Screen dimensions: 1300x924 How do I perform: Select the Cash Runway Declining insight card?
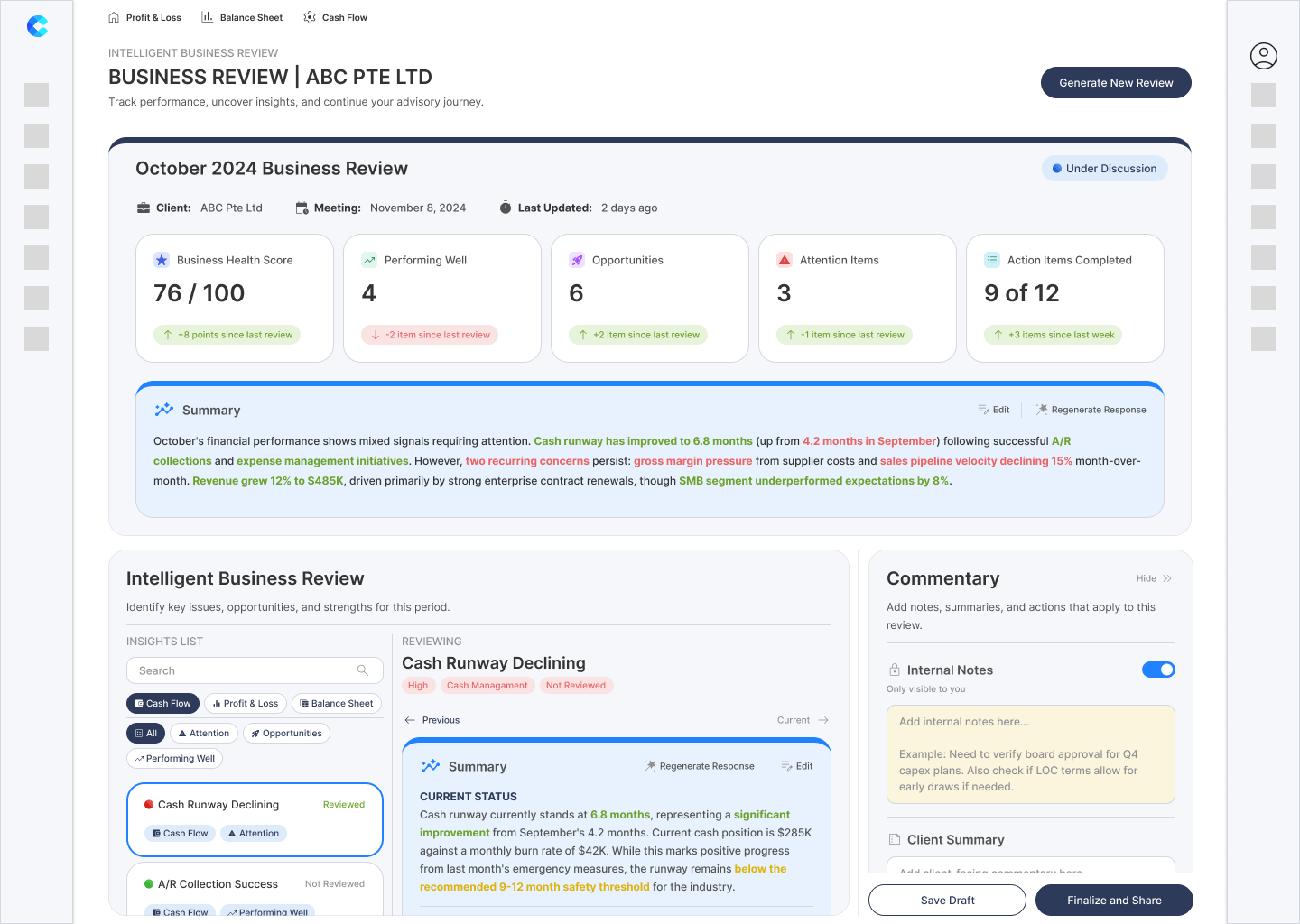point(255,819)
